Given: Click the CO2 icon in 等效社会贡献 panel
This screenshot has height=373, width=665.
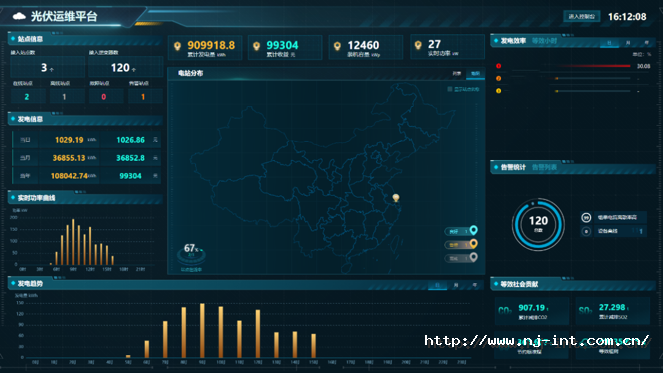Looking at the screenshot, I should point(504,311).
